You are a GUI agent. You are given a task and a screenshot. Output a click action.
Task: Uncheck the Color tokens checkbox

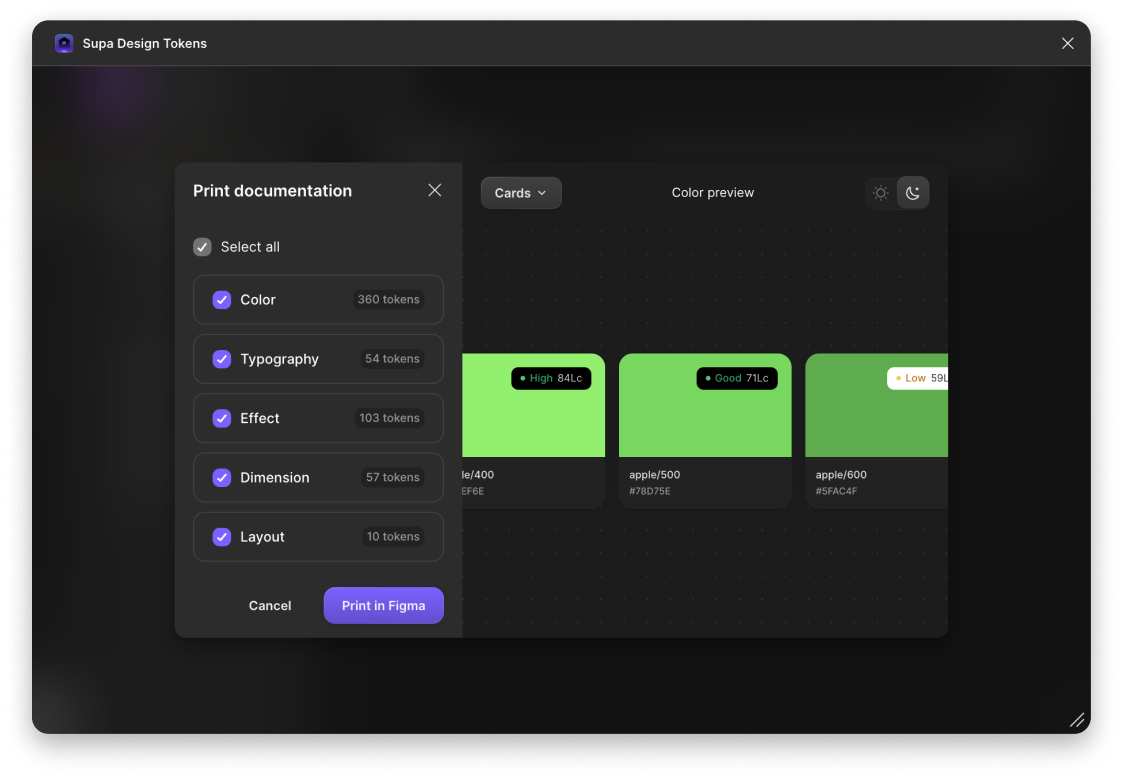click(222, 300)
